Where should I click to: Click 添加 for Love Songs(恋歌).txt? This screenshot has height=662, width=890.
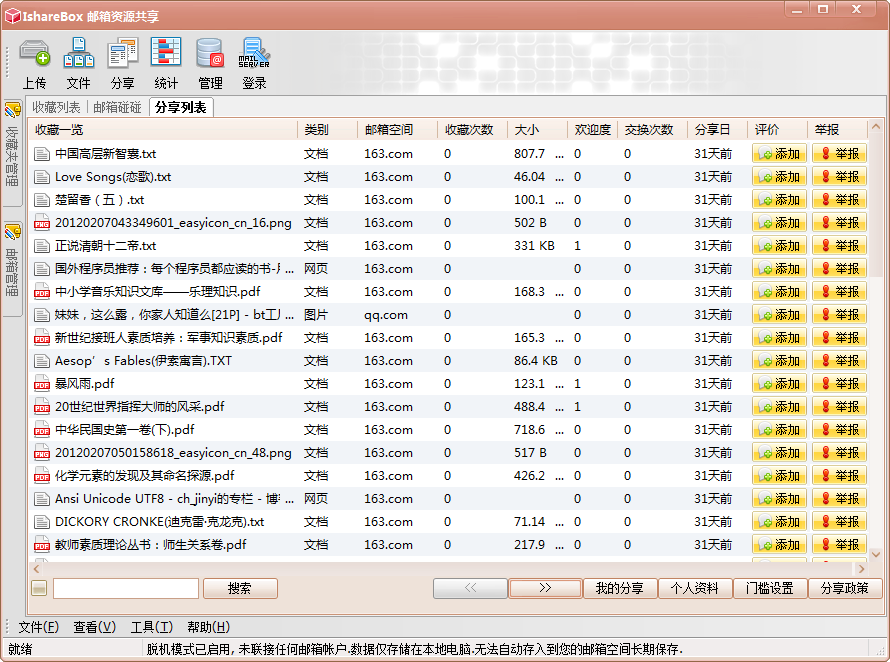coord(779,177)
